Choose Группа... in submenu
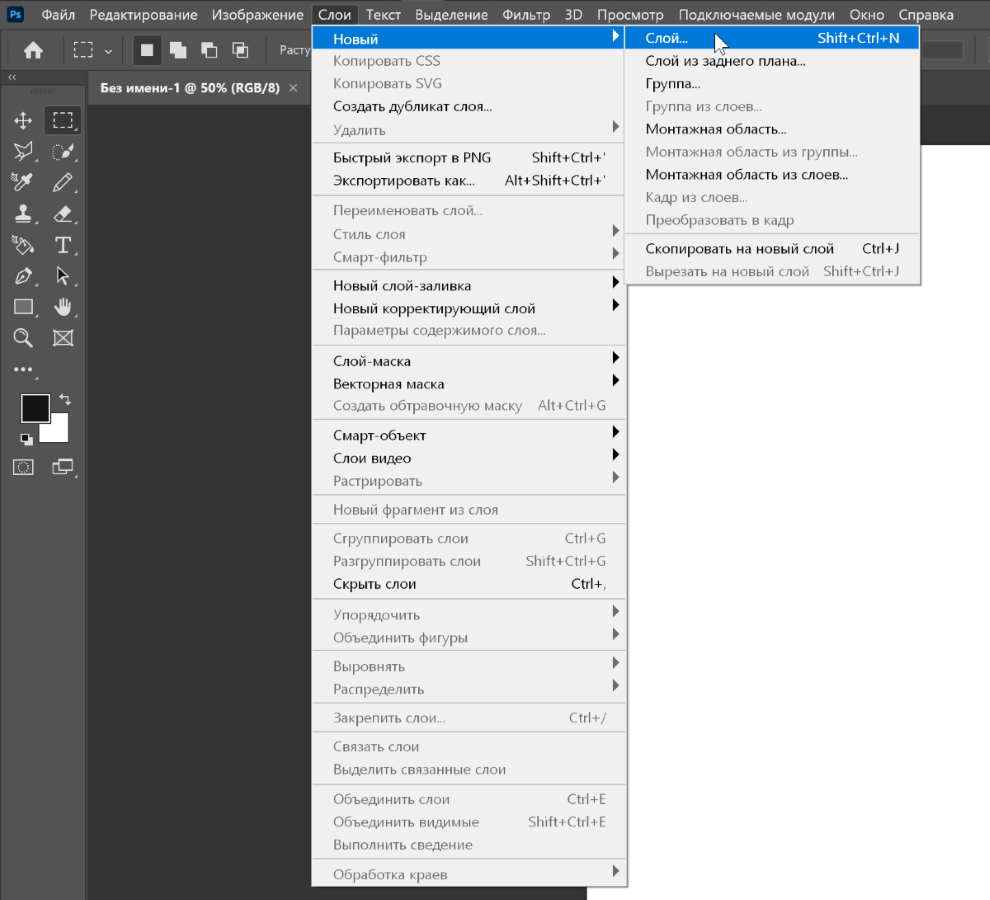 tap(772, 84)
